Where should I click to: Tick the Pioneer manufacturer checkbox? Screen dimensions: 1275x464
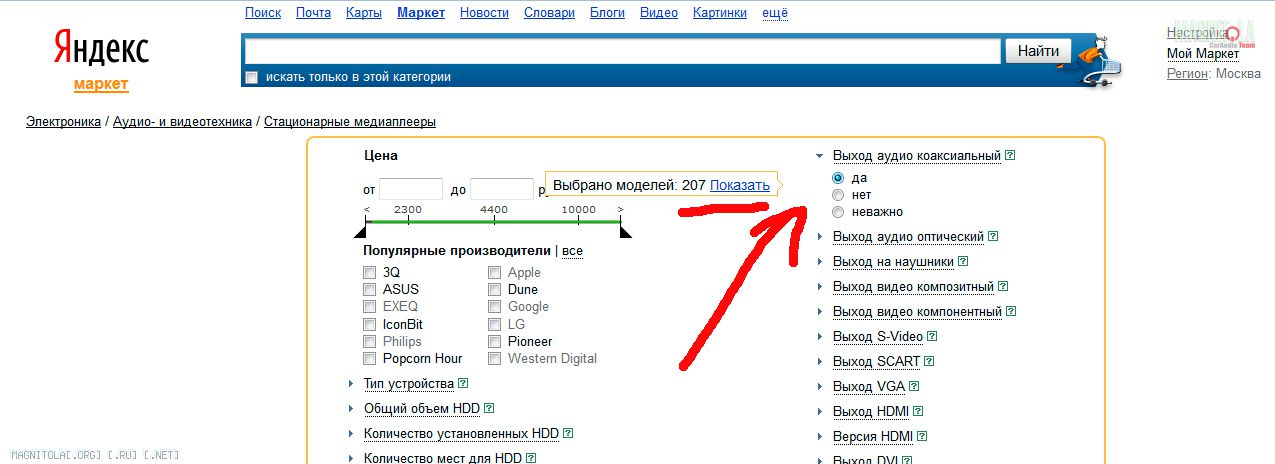pyautogui.click(x=495, y=341)
